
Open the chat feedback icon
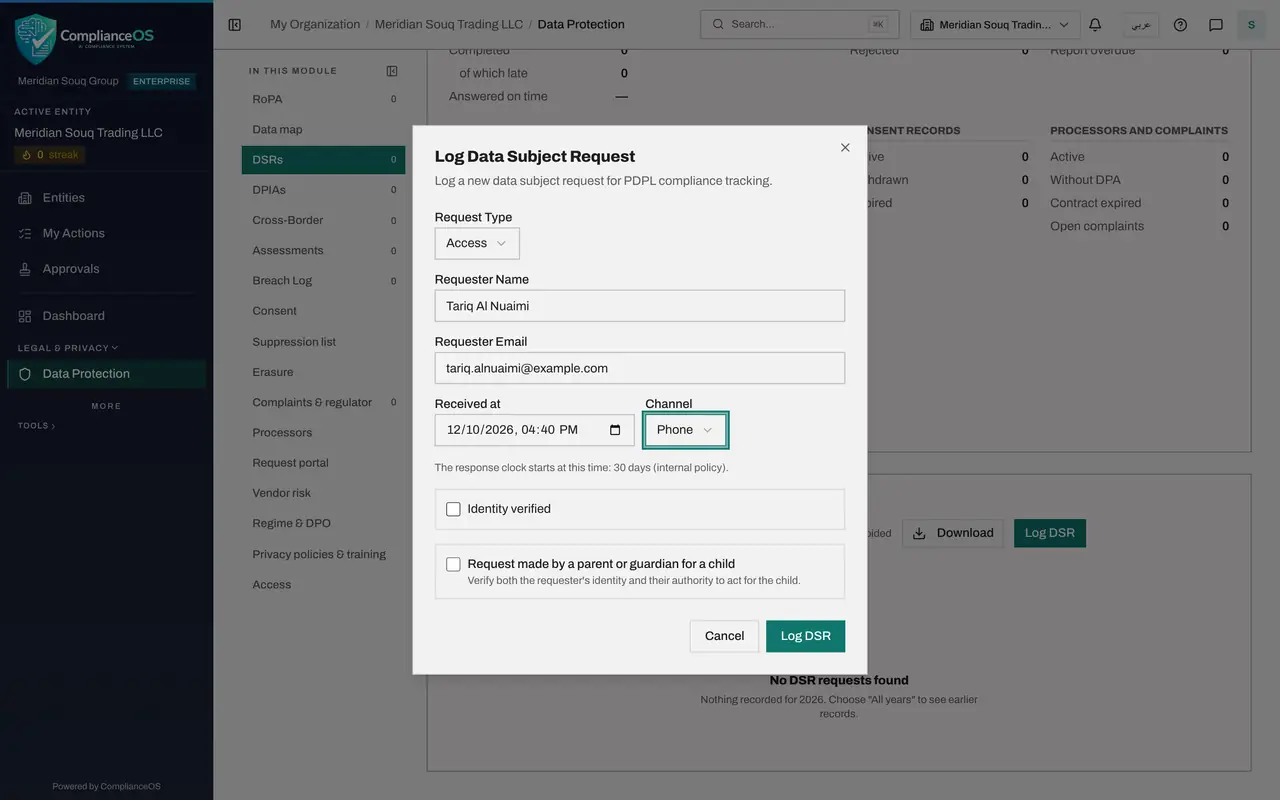point(1216,25)
